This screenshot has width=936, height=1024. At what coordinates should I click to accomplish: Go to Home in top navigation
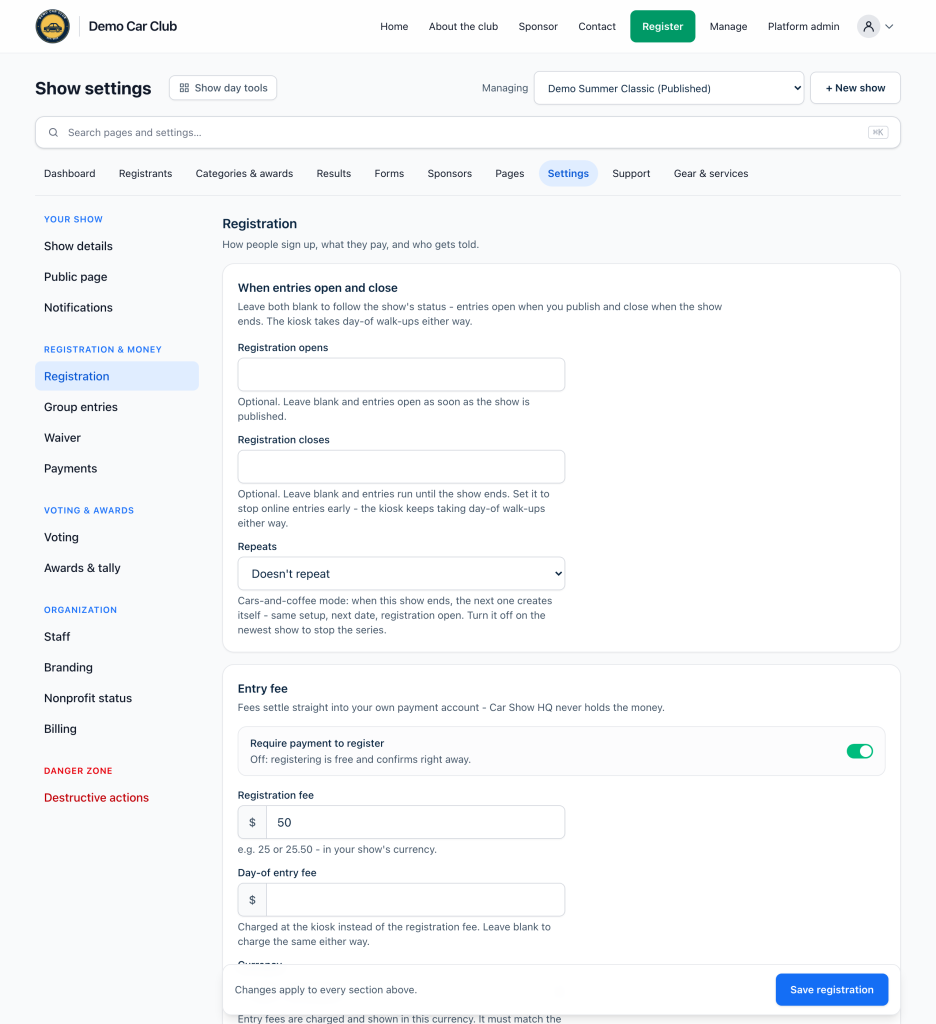pos(394,26)
